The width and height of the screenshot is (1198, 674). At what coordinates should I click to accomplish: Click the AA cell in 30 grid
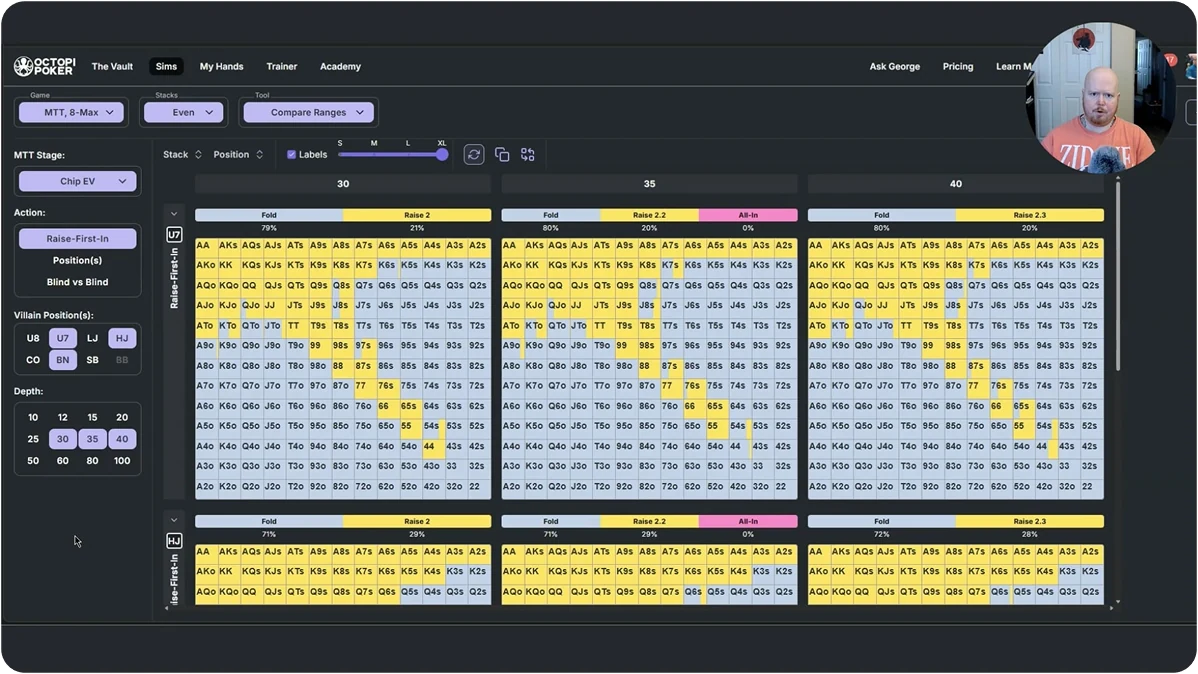(x=204, y=245)
